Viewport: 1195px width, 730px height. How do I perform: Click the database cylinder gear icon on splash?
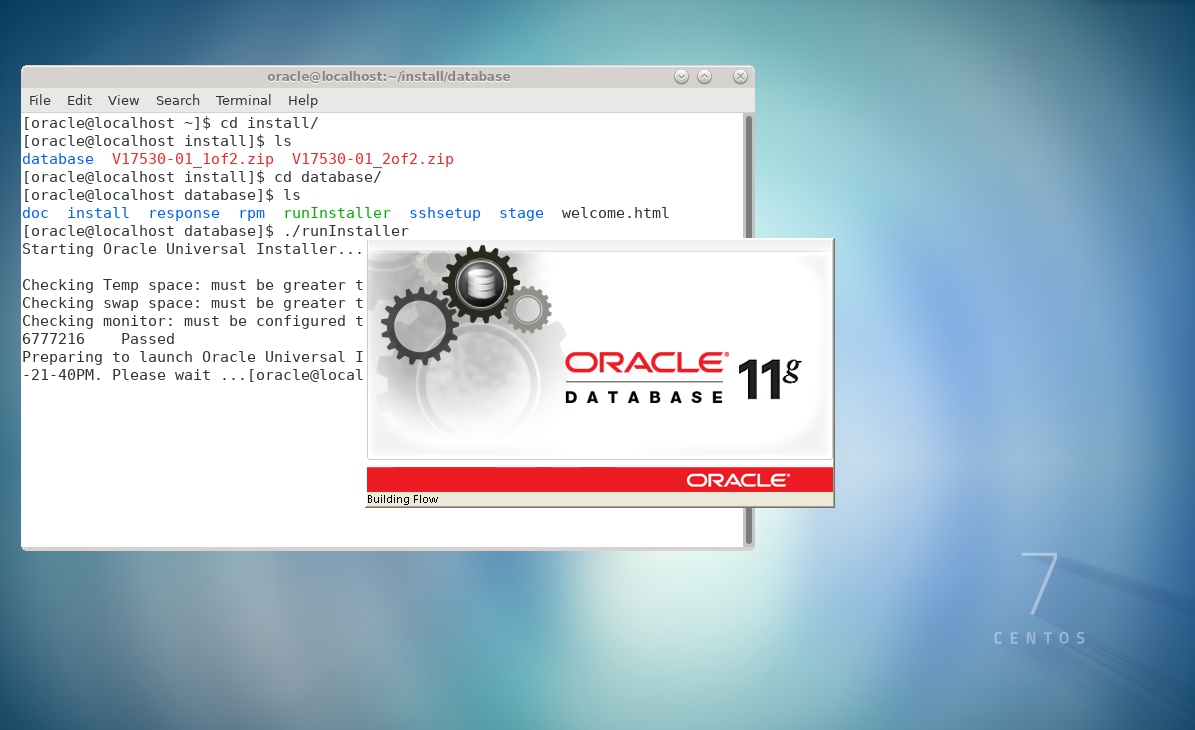click(481, 284)
